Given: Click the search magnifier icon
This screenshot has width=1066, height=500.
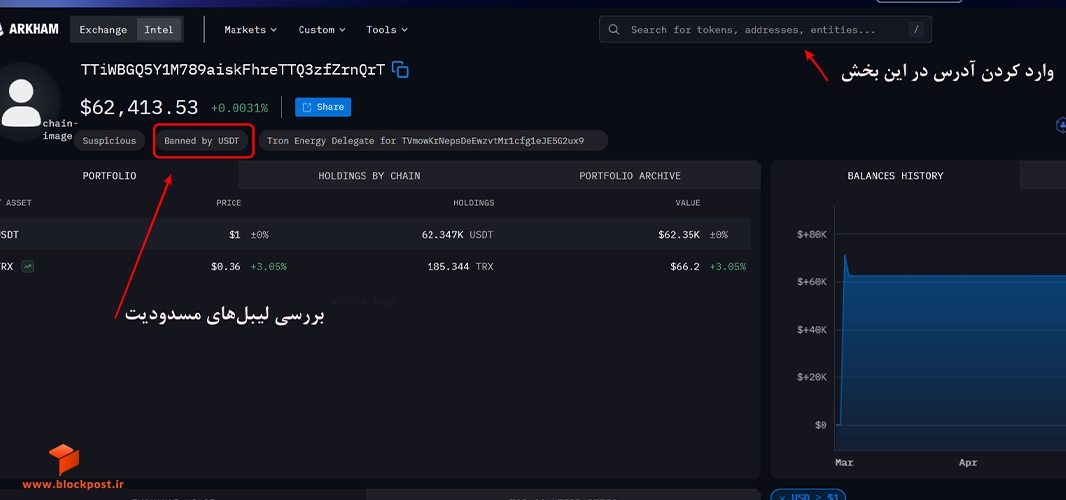Looking at the screenshot, I should pyautogui.click(x=614, y=30).
